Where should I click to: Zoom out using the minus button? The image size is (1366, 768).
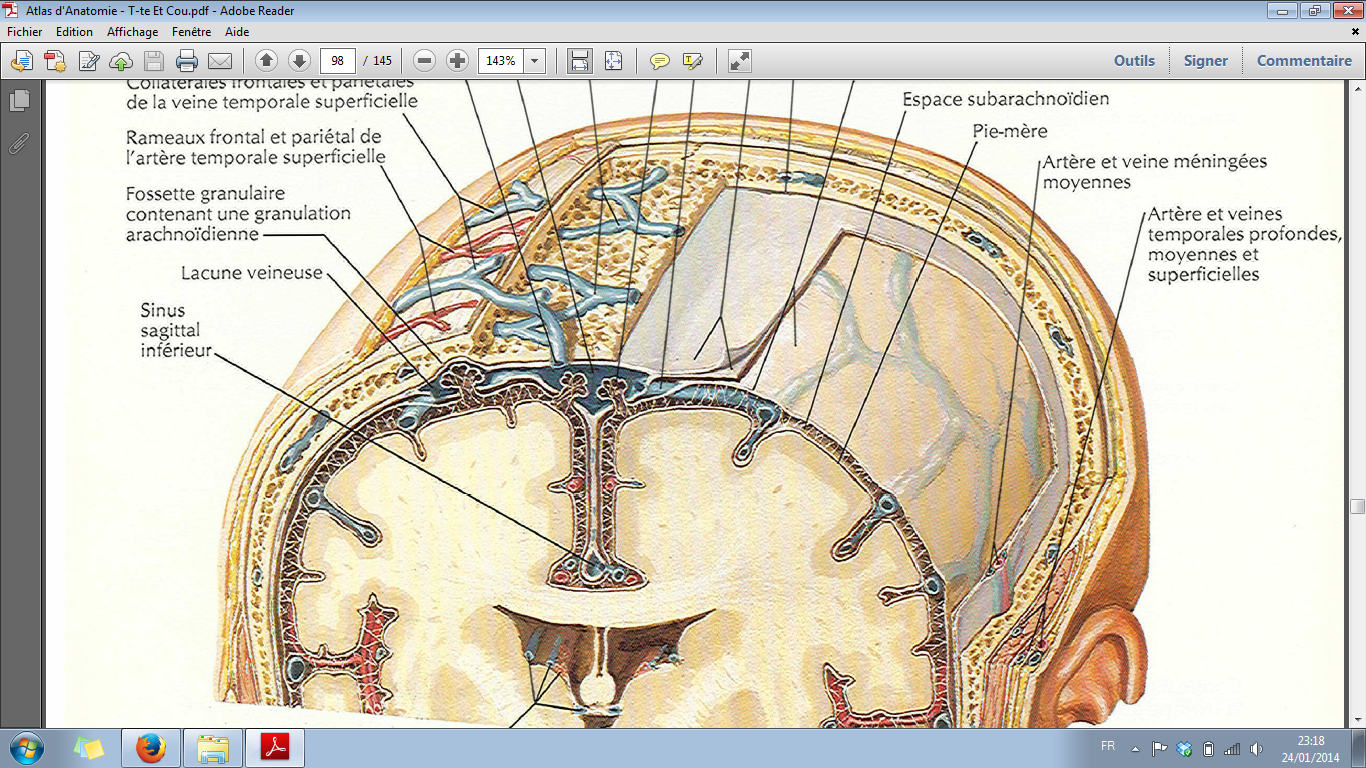point(425,61)
